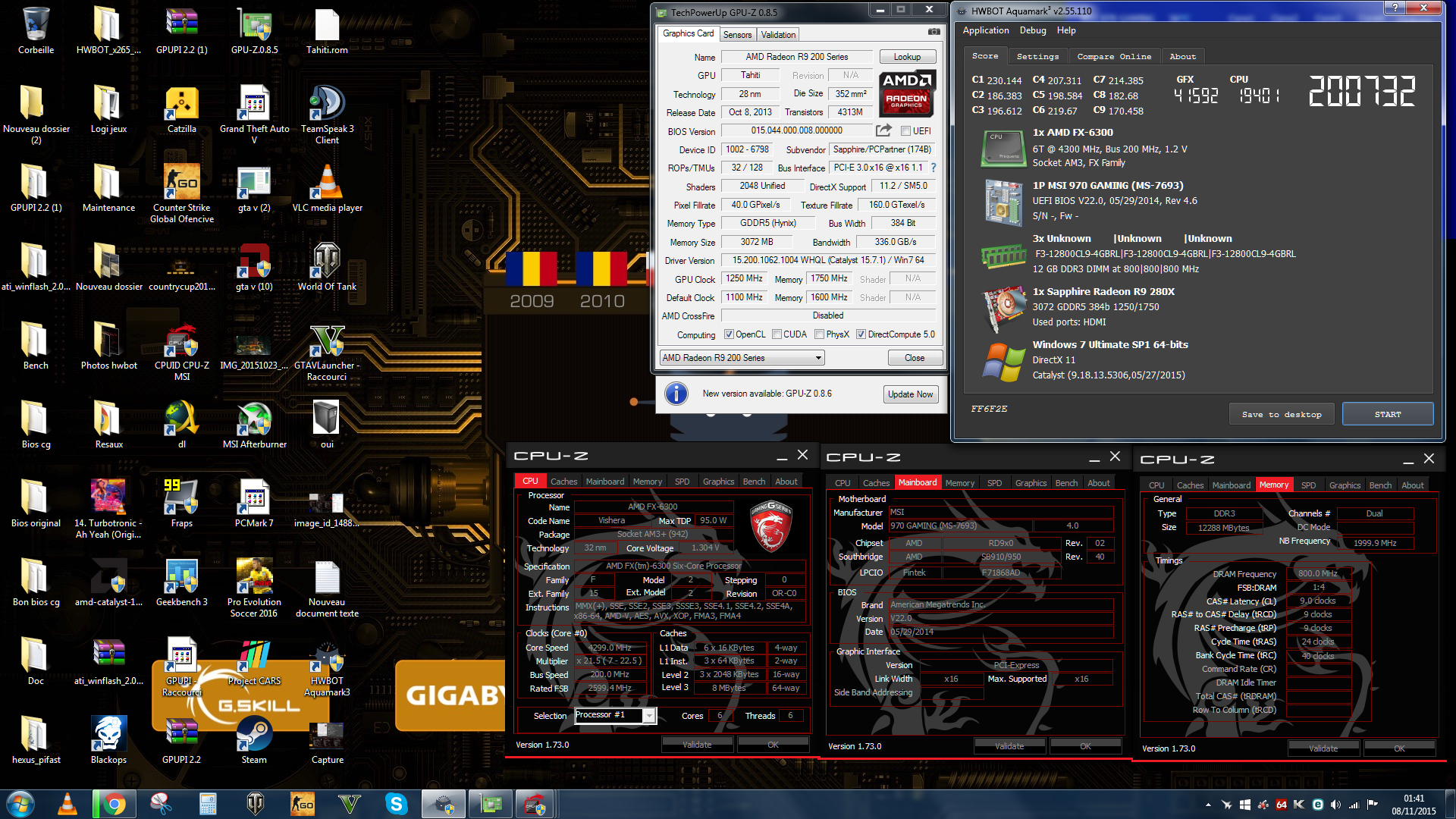Viewport: 1456px width, 819px height.
Task: Open About tab in Aquamark
Action: point(1182,56)
